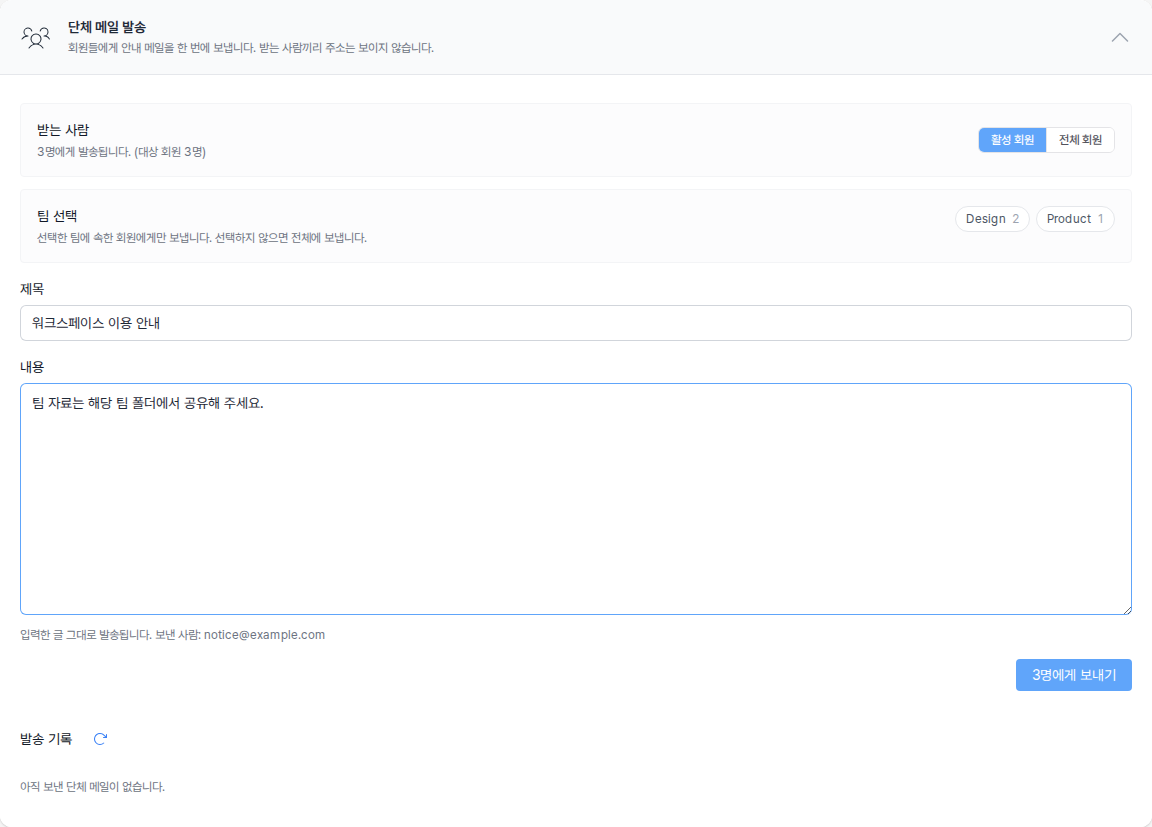This screenshot has height=827, width=1152.
Task: Collapse the 단체 메일 발송 panel with the chevron
Action: tap(1120, 37)
